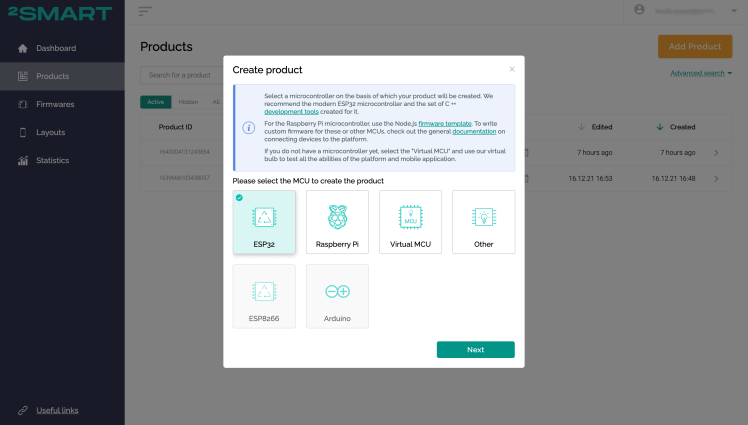The width and height of the screenshot is (748, 425).
Task: Select the Other MCU lightbulb icon
Action: pyautogui.click(x=483, y=216)
